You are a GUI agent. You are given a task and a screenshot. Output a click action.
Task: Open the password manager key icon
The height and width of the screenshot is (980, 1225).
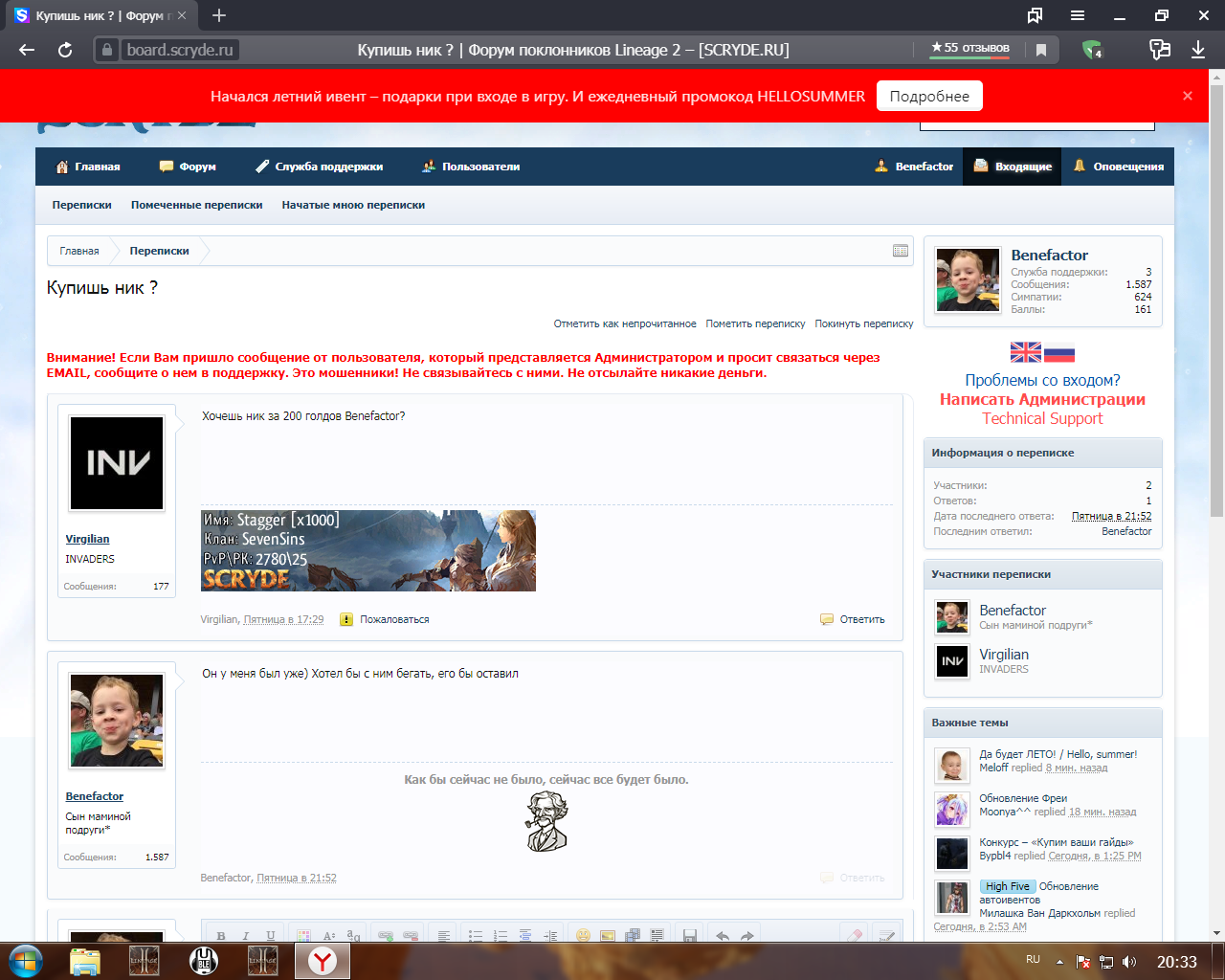click(x=1159, y=50)
